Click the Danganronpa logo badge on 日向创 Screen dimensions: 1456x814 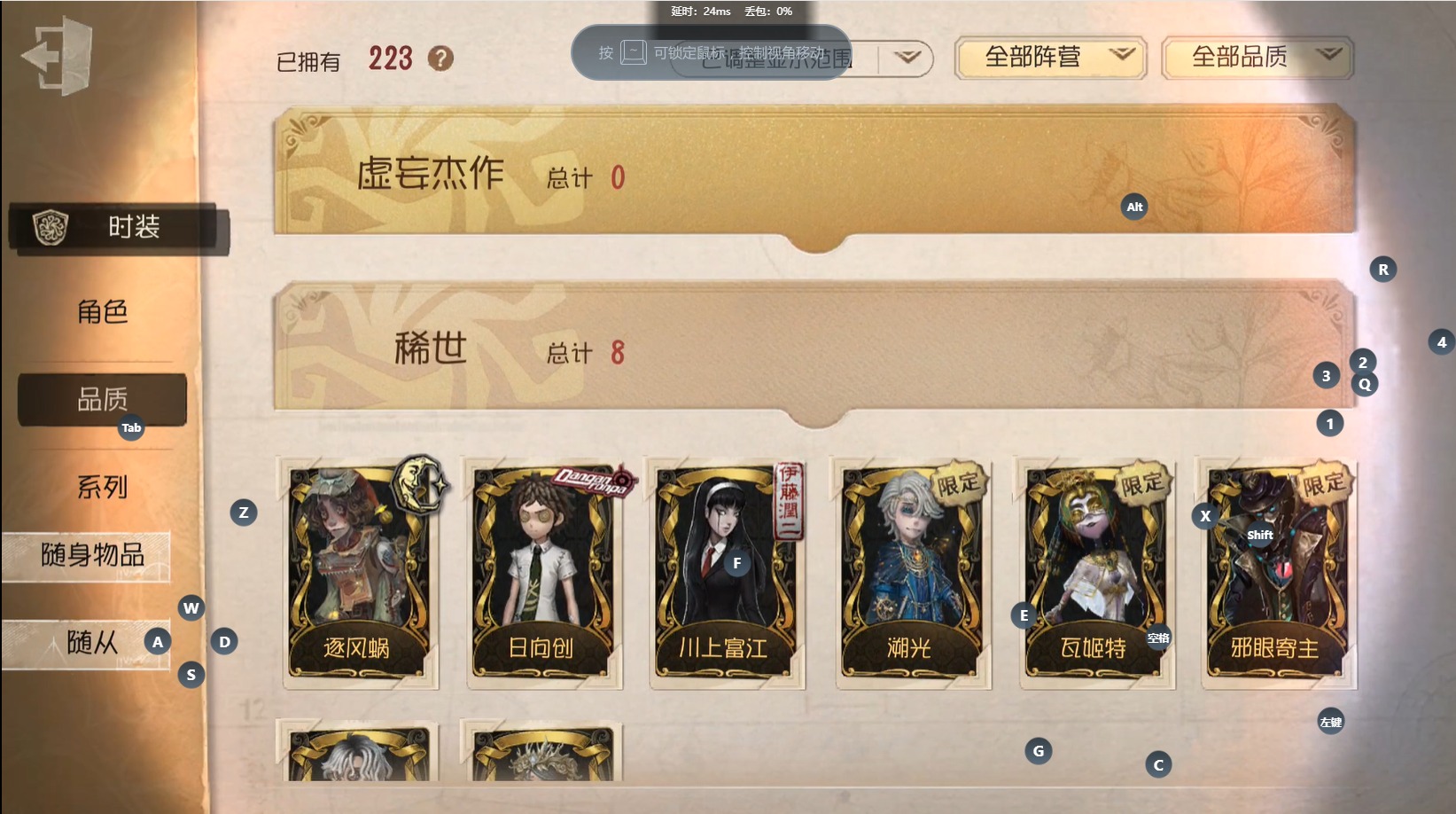point(594,480)
